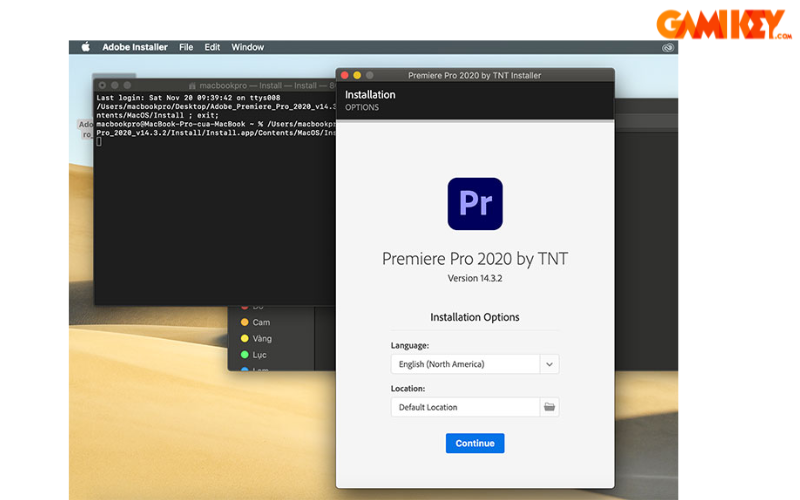Open the Window menu

tap(247, 47)
